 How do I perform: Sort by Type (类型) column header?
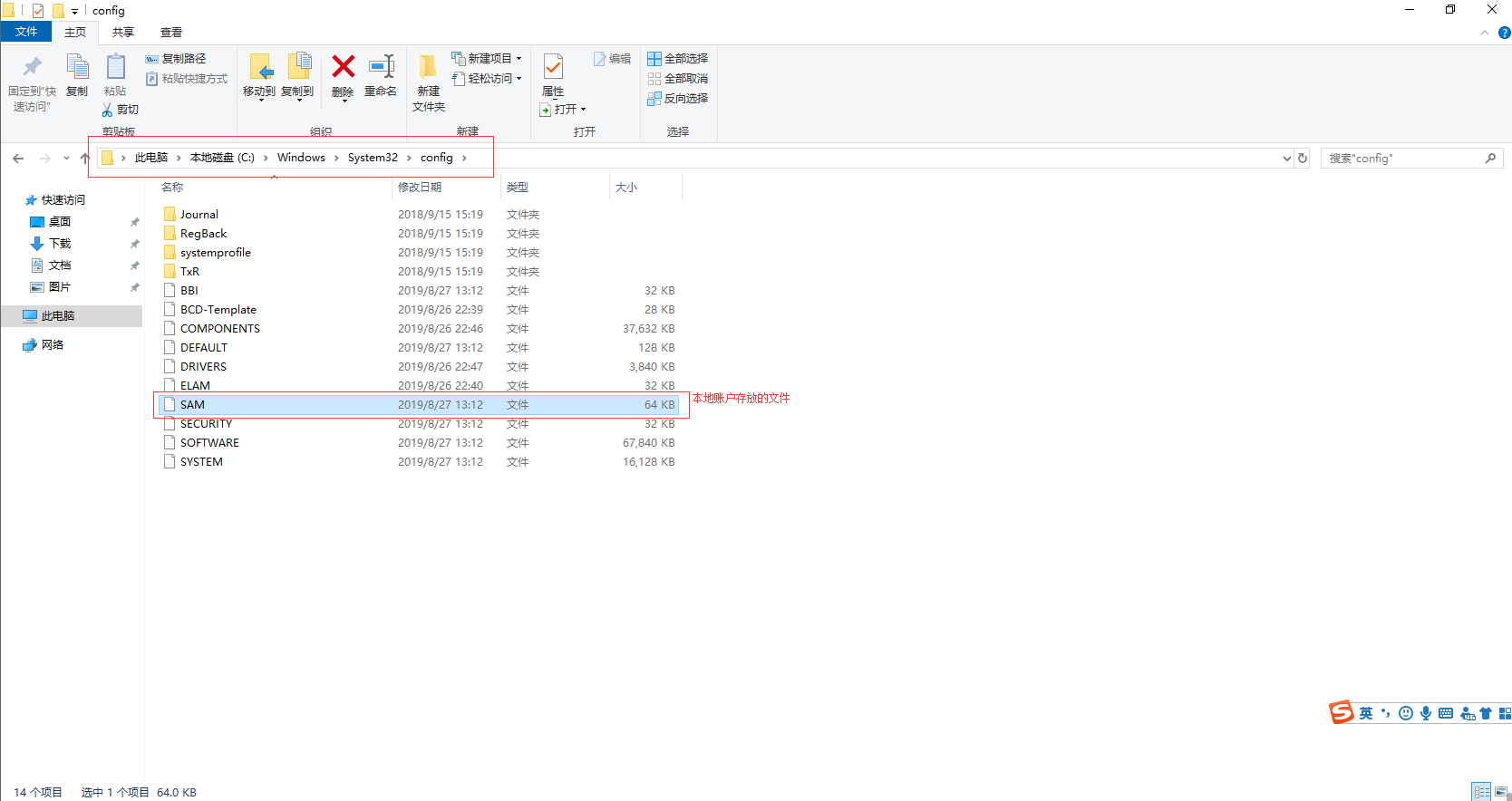pos(518,188)
